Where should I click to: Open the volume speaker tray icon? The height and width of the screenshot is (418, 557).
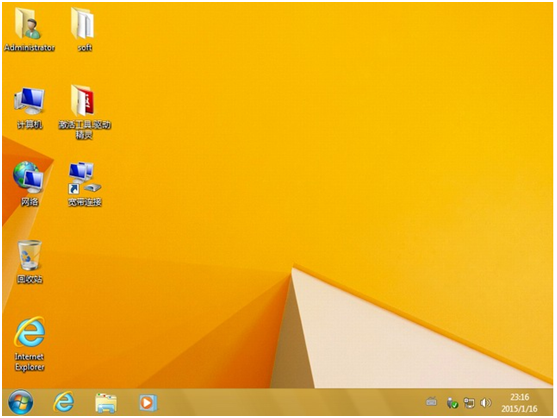click(x=486, y=403)
